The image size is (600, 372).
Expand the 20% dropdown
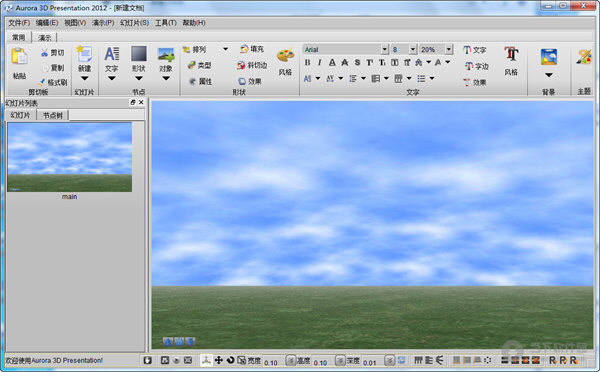[449, 49]
